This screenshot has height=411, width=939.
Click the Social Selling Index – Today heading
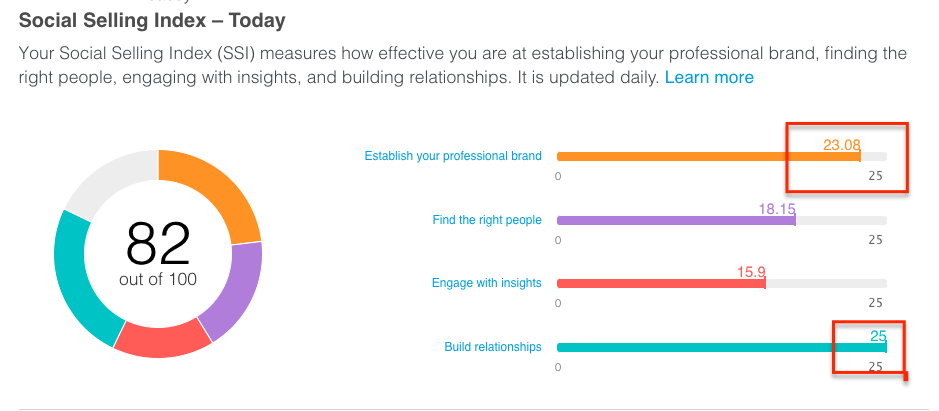(152, 21)
